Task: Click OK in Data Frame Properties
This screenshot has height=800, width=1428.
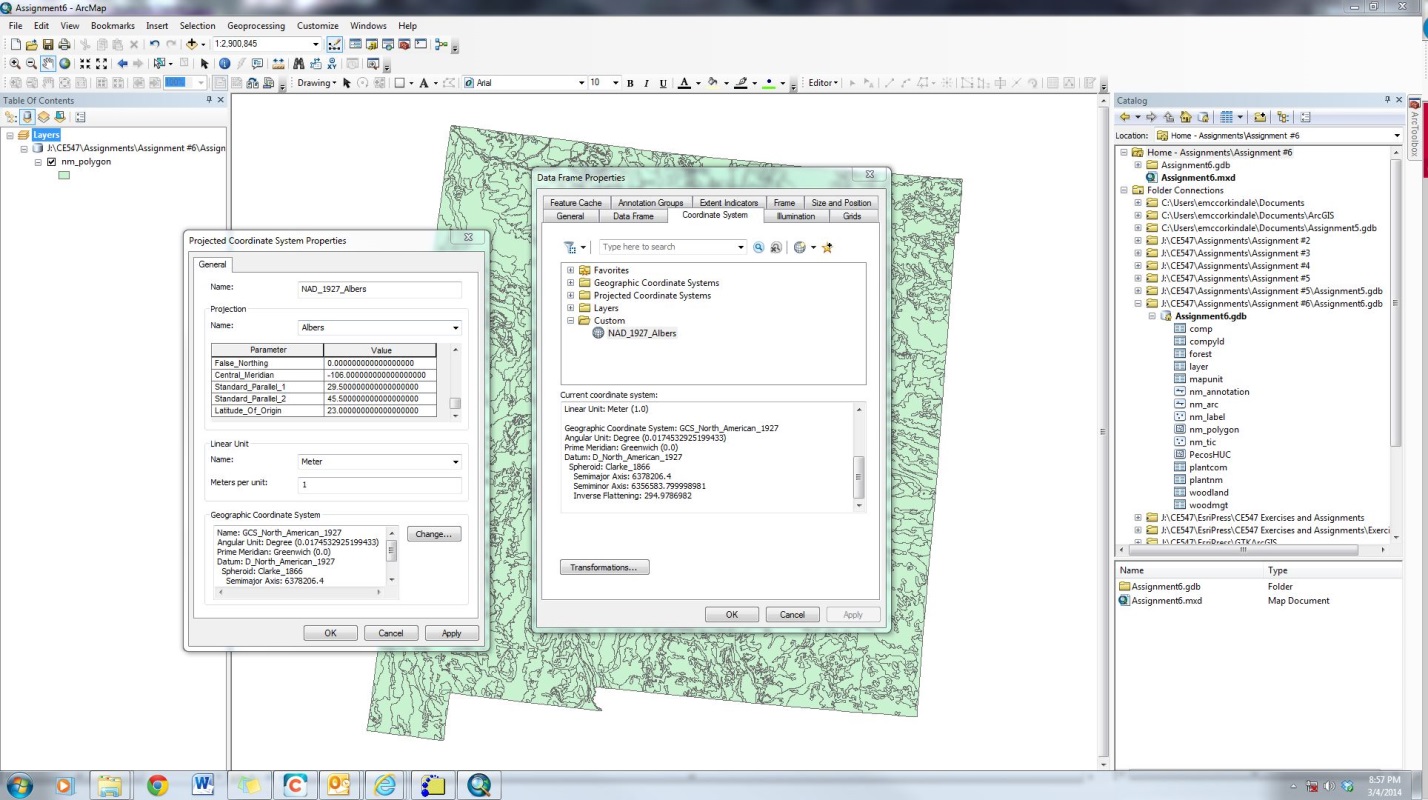Action: coord(732,614)
